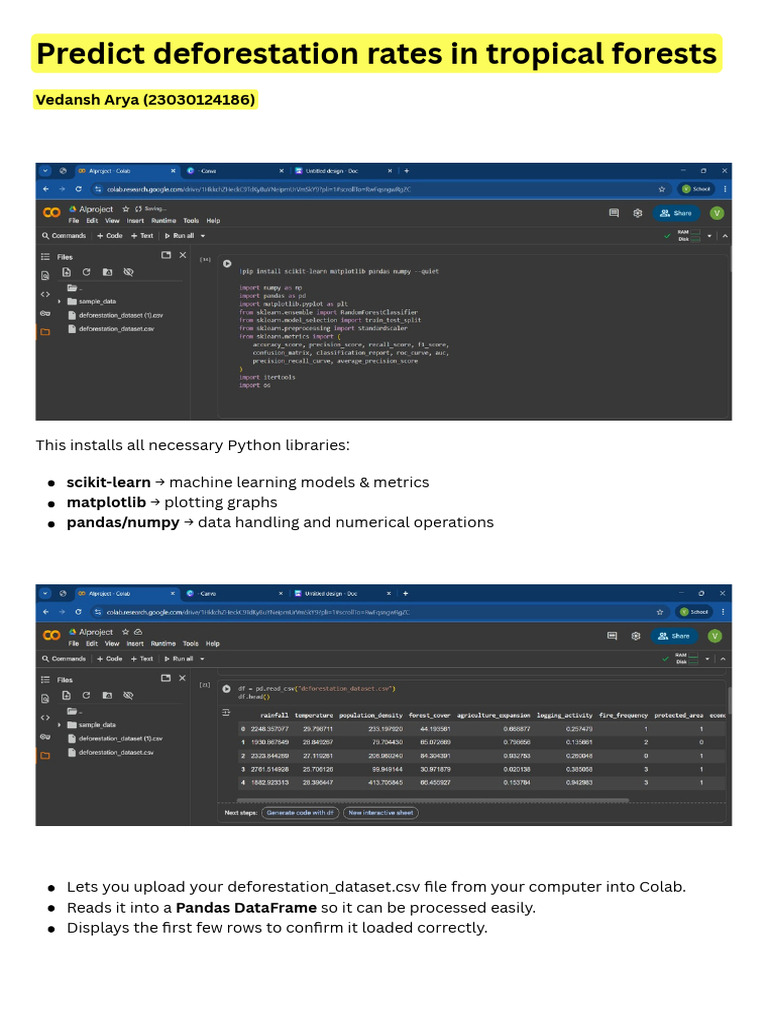
Task: Refresh the file list in lower Files panel
Action: 86,696
